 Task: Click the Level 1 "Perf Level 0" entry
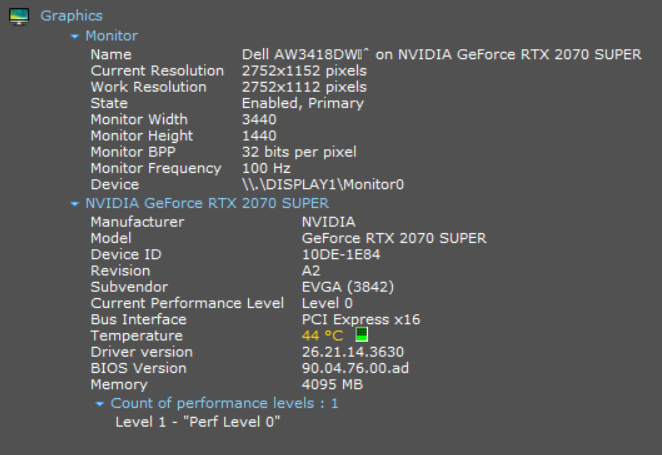click(198, 422)
